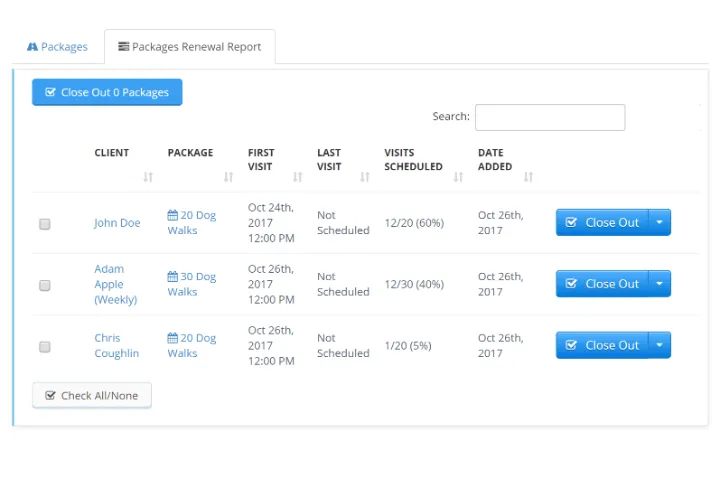Viewport: 720px width, 479px height.
Task: Tick the checkbox for Chris Coughlin
Action: 45,347
